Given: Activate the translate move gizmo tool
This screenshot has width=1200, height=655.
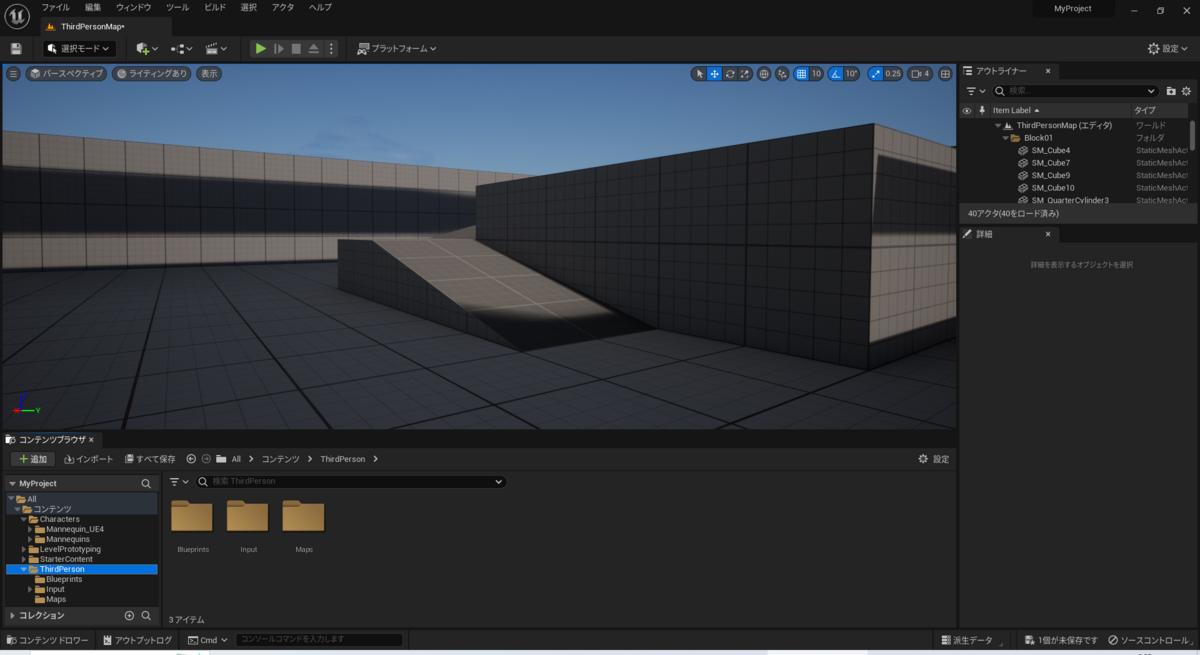Looking at the screenshot, I should point(715,74).
